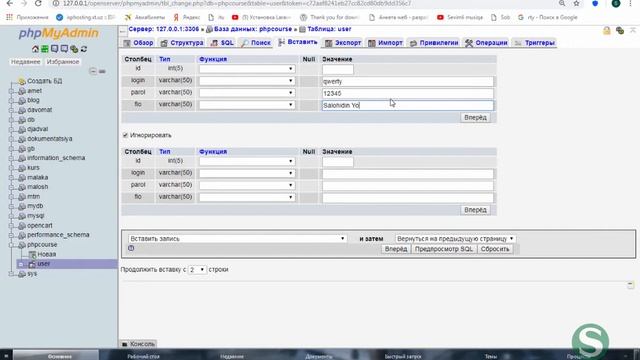640x360 pixels.
Task: Open the Операции tab
Action: pyautogui.click(x=487, y=42)
